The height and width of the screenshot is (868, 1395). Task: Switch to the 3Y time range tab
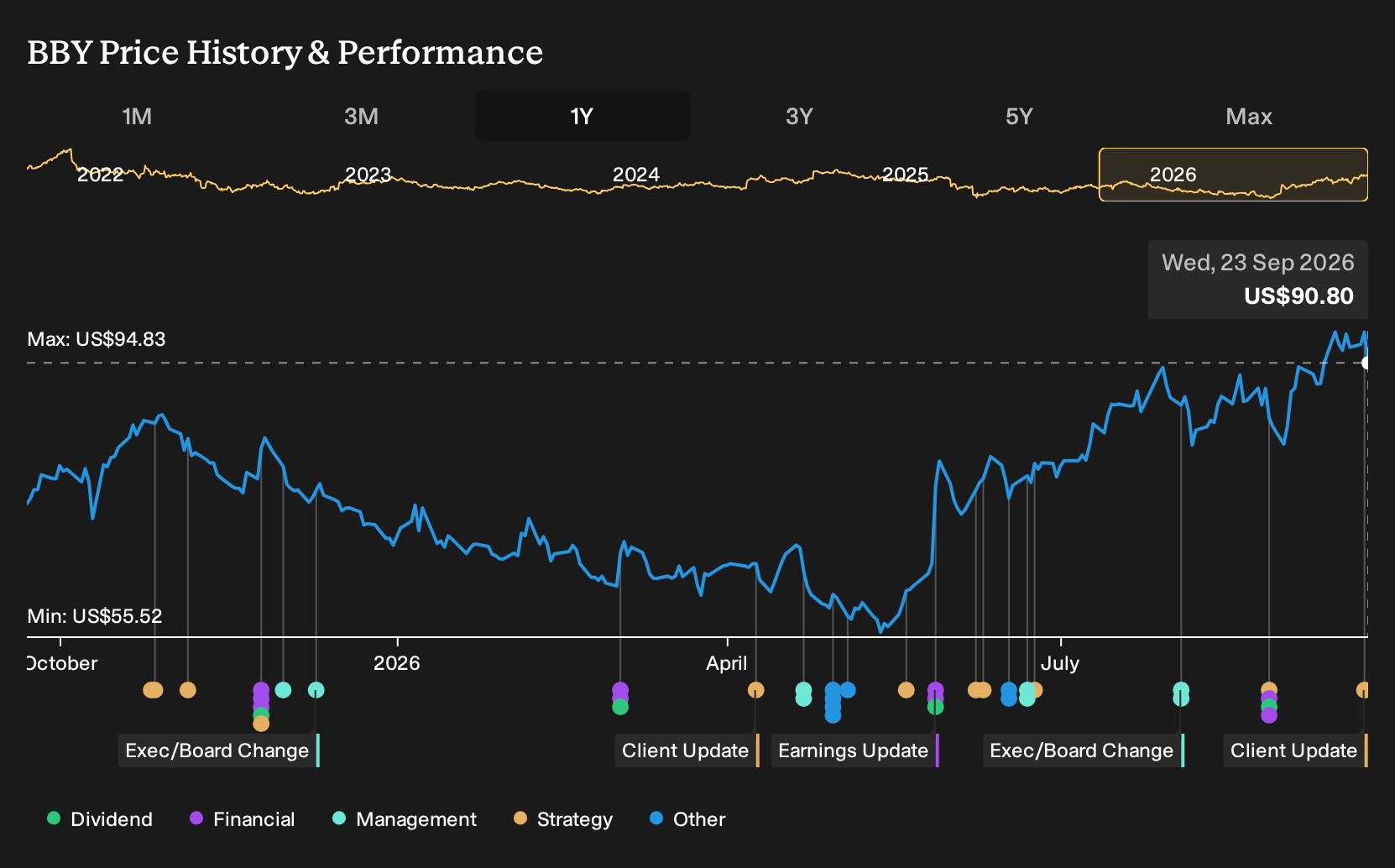799,116
